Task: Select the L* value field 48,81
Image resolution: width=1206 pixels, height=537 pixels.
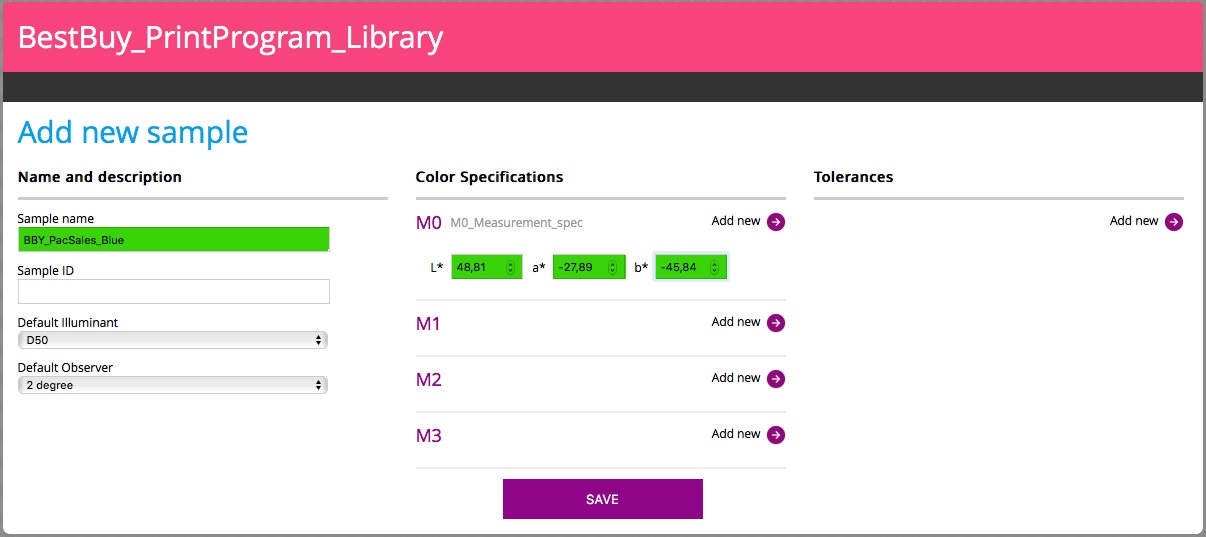Action: pyautogui.click(x=487, y=267)
